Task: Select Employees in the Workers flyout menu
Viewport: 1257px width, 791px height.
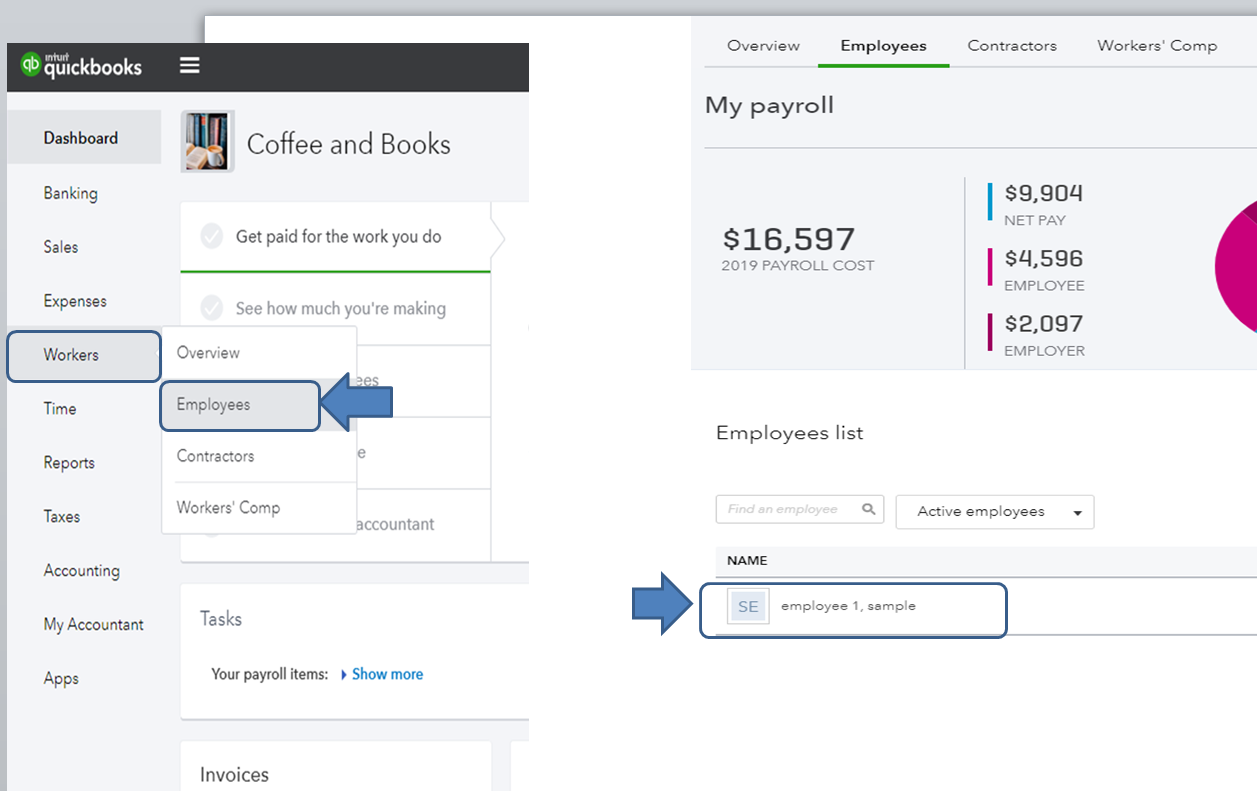Action: pyautogui.click(x=240, y=405)
